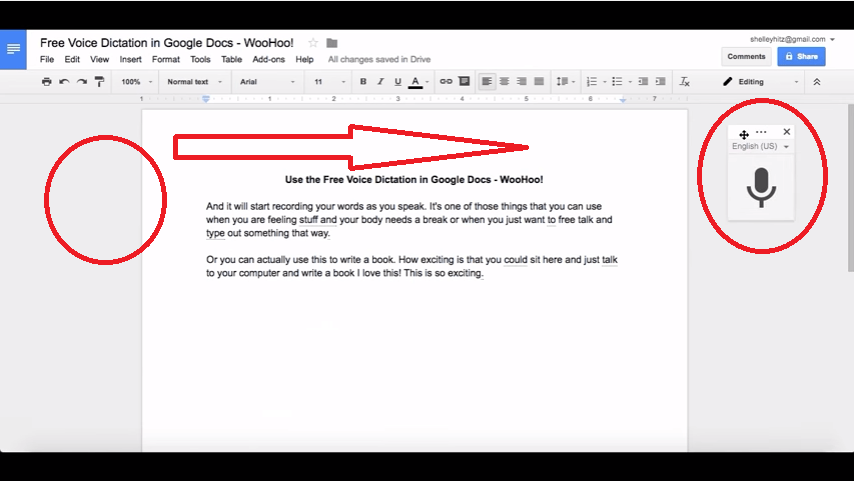Image resolution: width=854 pixels, height=481 pixels.
Task: Open the Table menu
Action: click(x=231, y=59)
